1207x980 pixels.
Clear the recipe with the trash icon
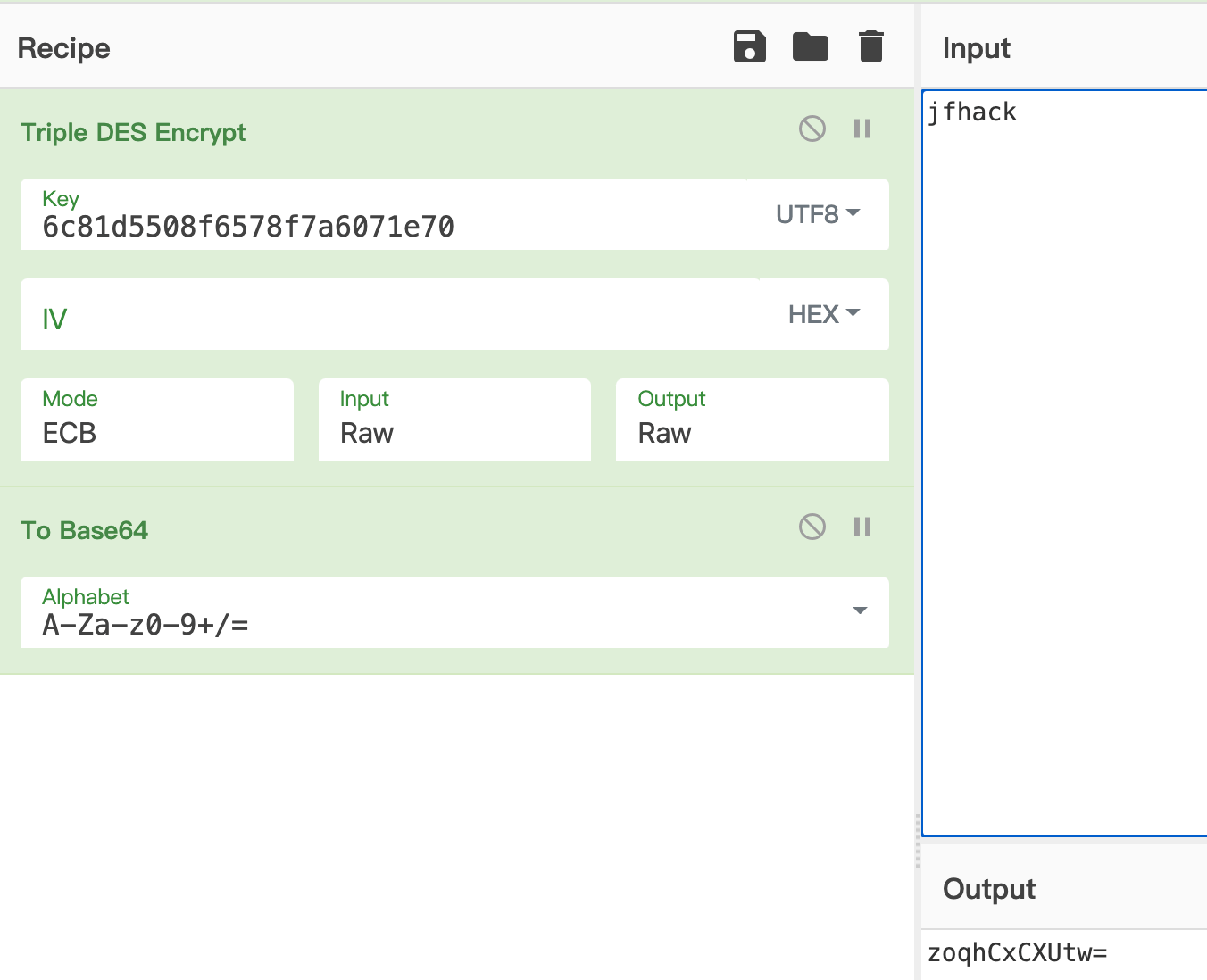tap(870, 46)
